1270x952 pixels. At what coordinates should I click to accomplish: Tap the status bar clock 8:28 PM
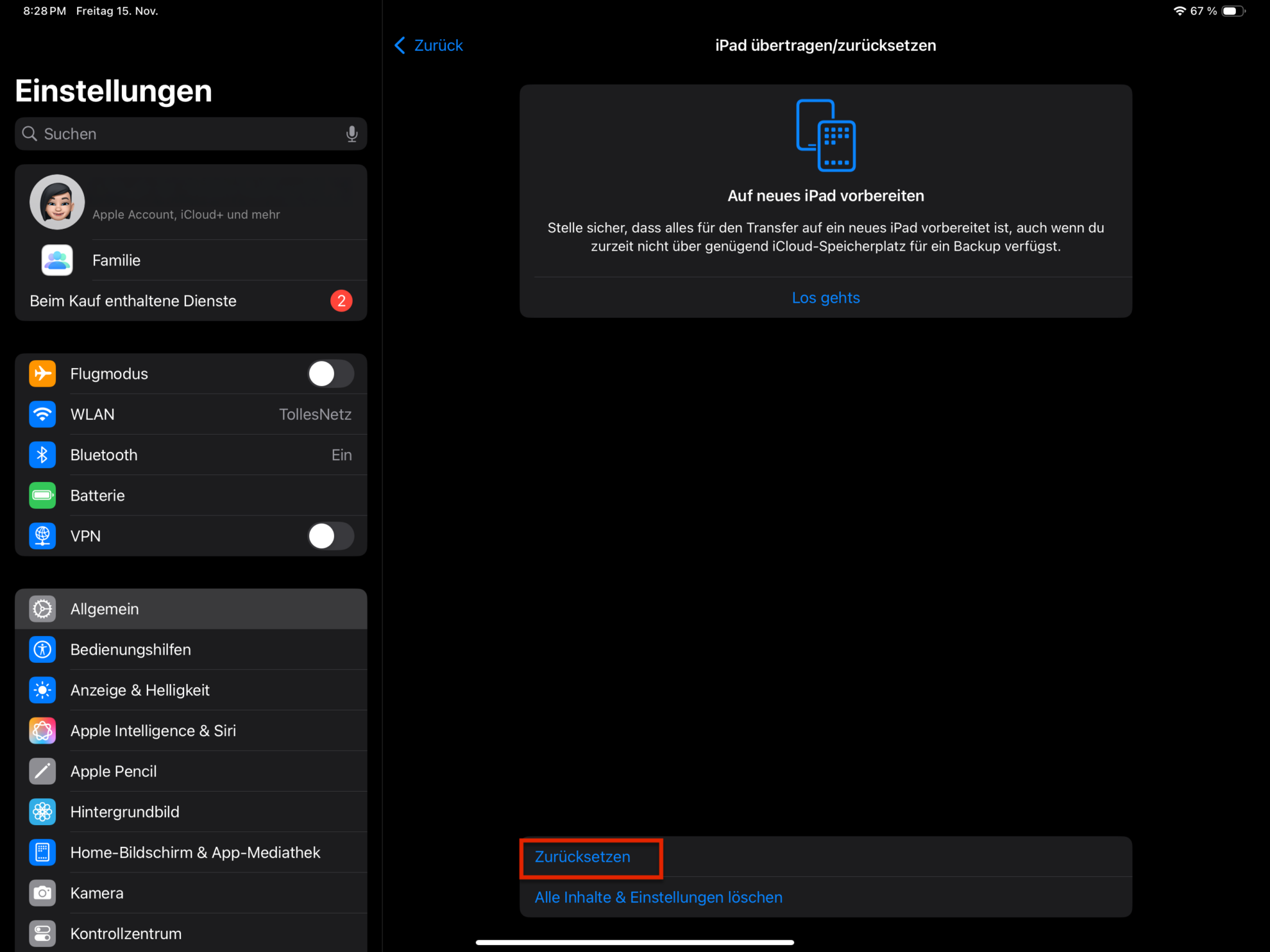point(44,11)
